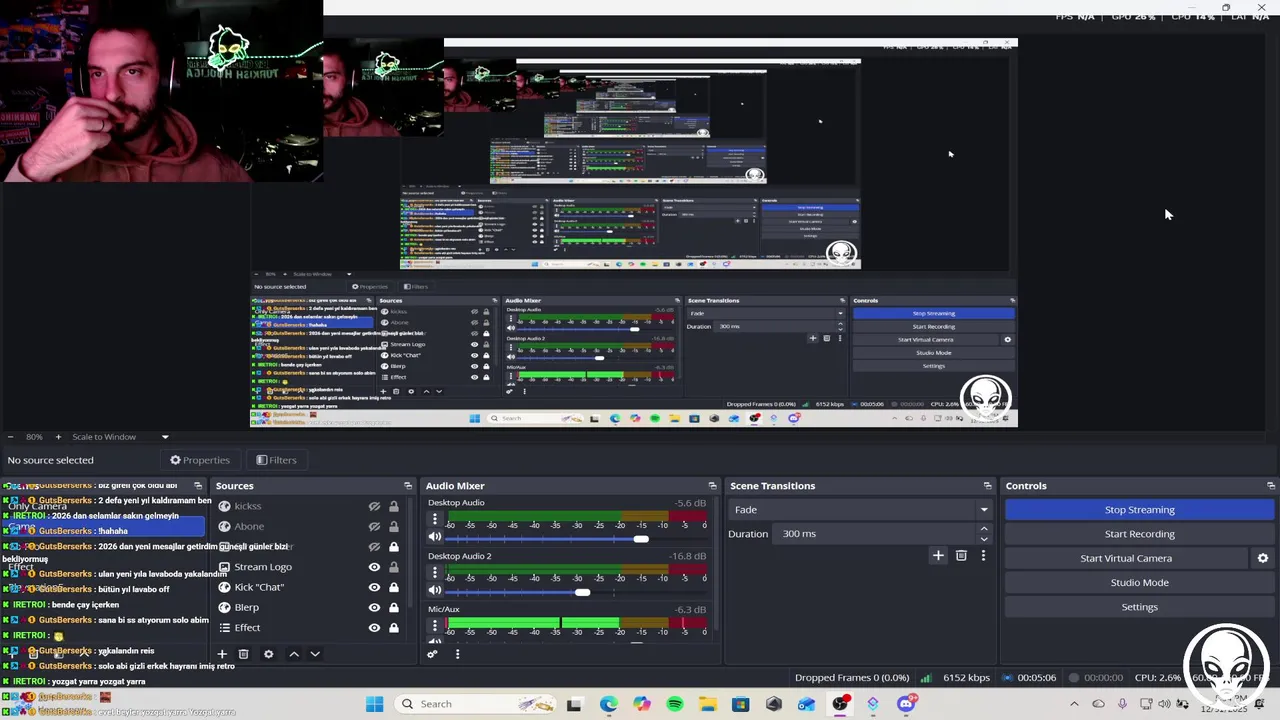Viewport: 1280px width, 720px height.
Task: Click the Dropped Frames 0 (0.0%) status
Action: point(852,678)
